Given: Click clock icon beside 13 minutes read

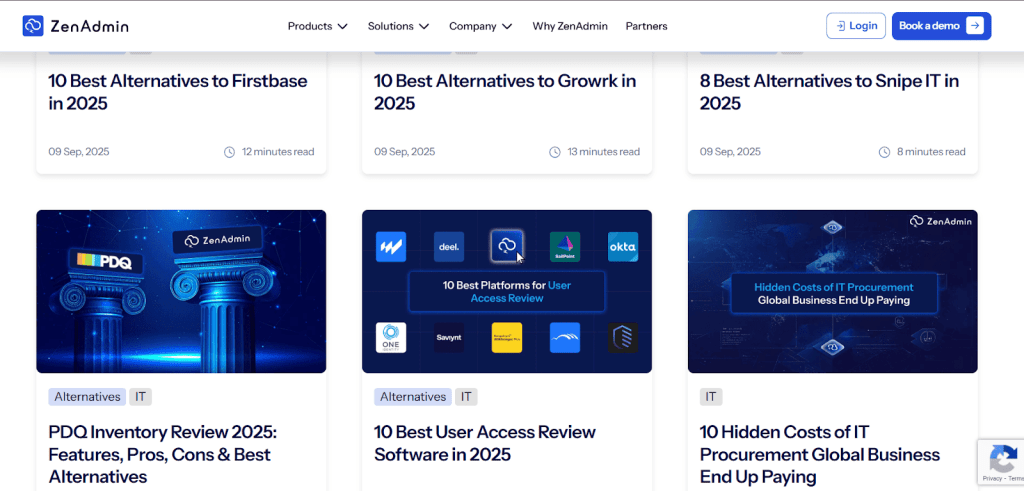Looking at the screenshot, I should pos(555,152).
